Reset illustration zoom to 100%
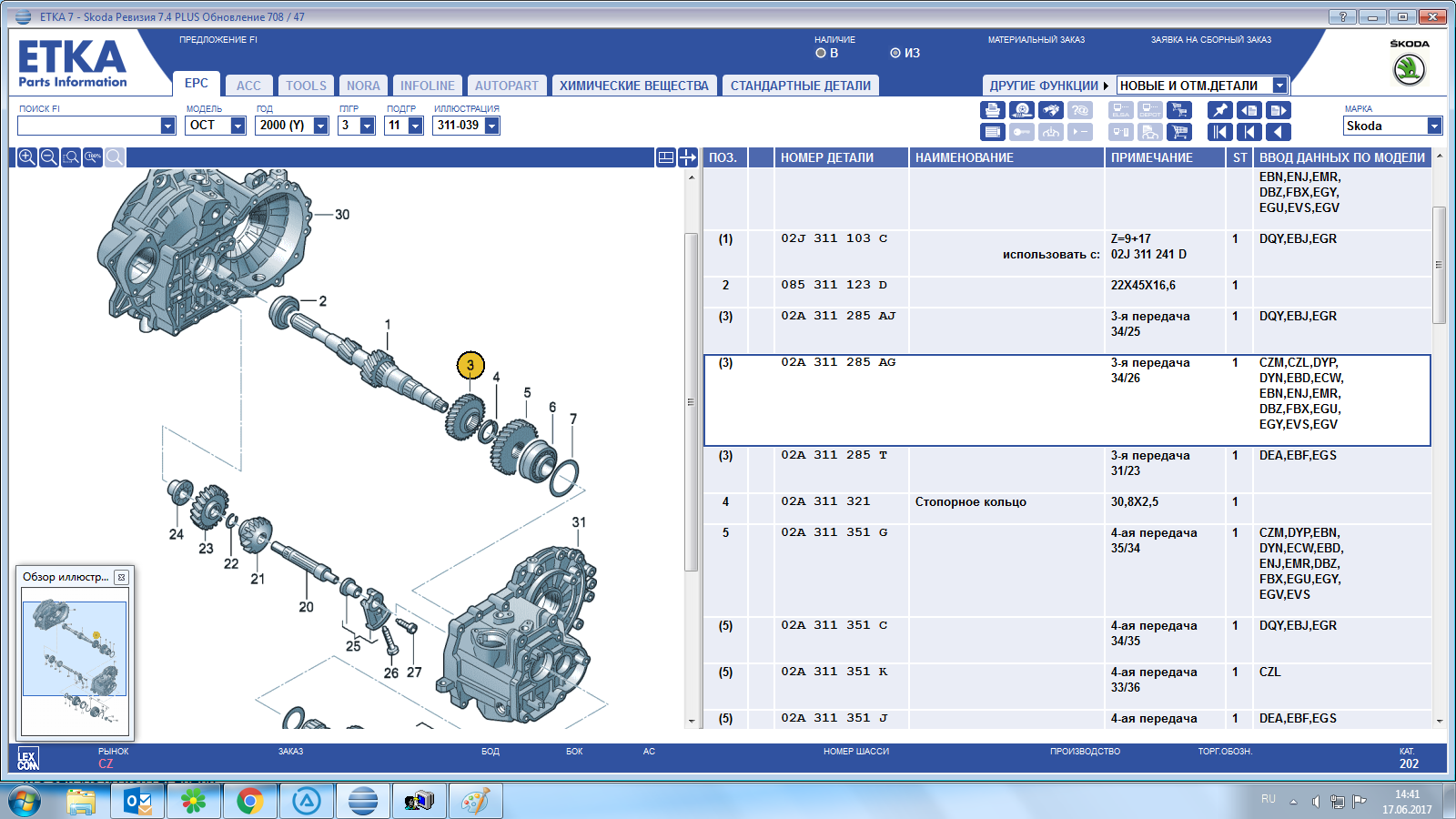This screenshot has width=1456, height=819. pos(93,157)
